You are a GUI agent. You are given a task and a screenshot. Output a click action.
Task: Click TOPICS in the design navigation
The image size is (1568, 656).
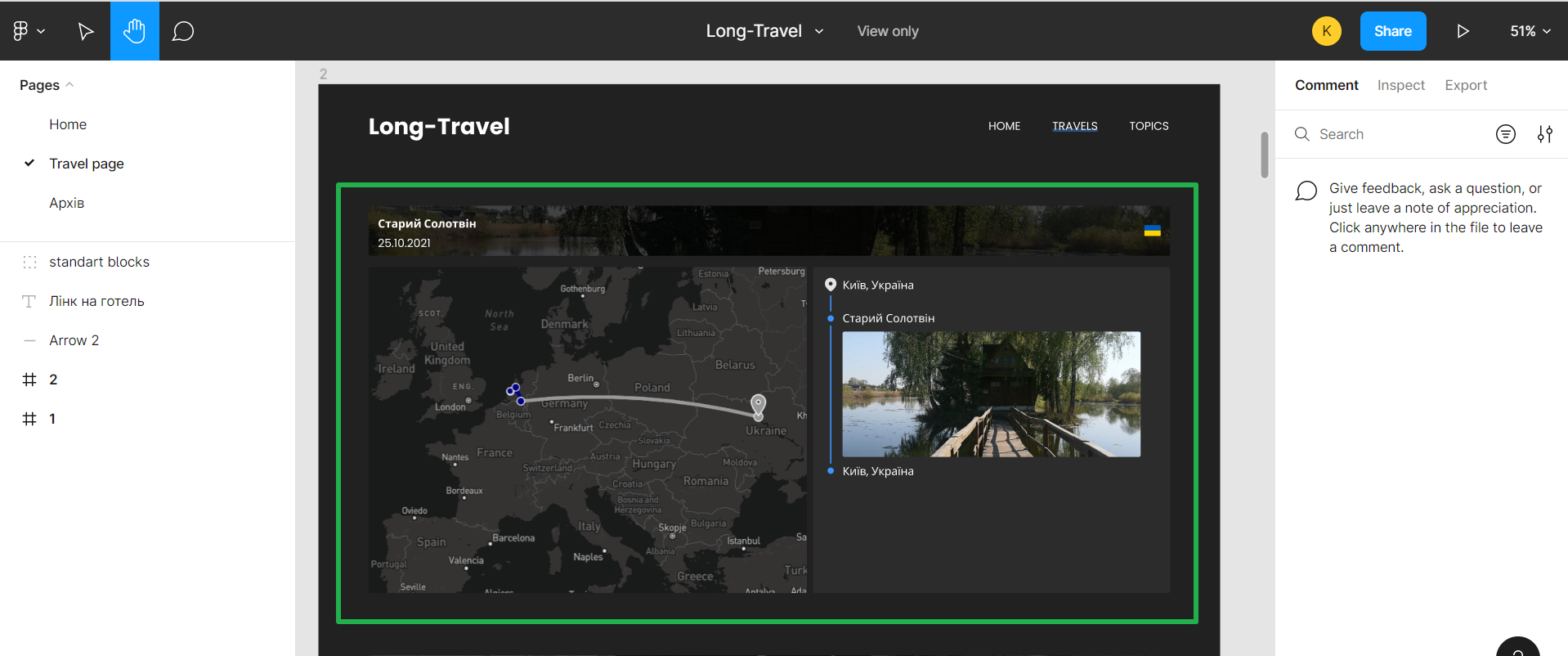tap(1149, 126)
